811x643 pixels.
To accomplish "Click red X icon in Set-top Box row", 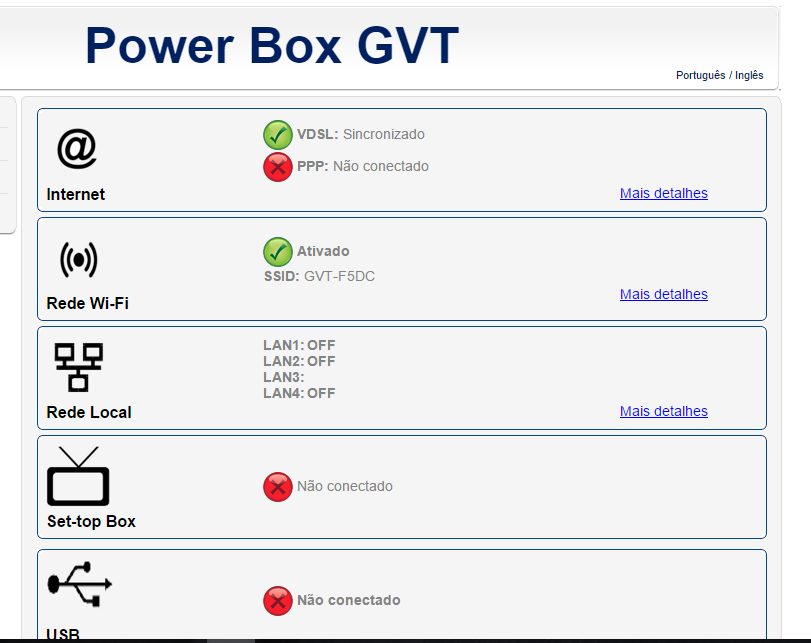I will tap(278, 487).
